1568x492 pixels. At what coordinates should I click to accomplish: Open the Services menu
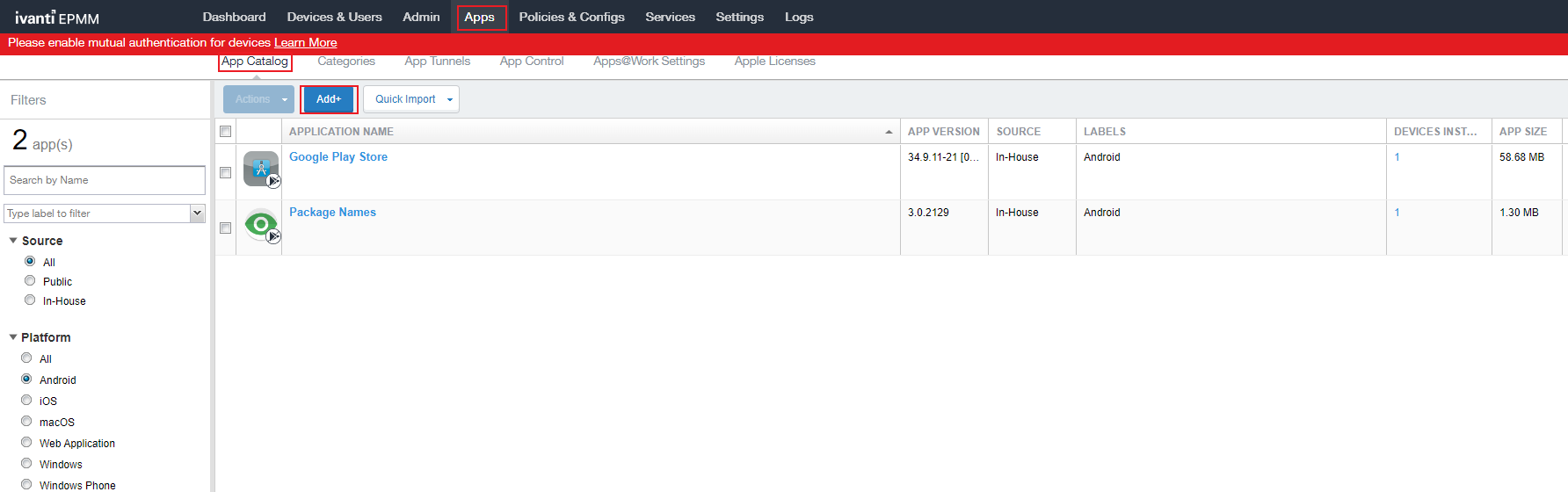[670, 17]
